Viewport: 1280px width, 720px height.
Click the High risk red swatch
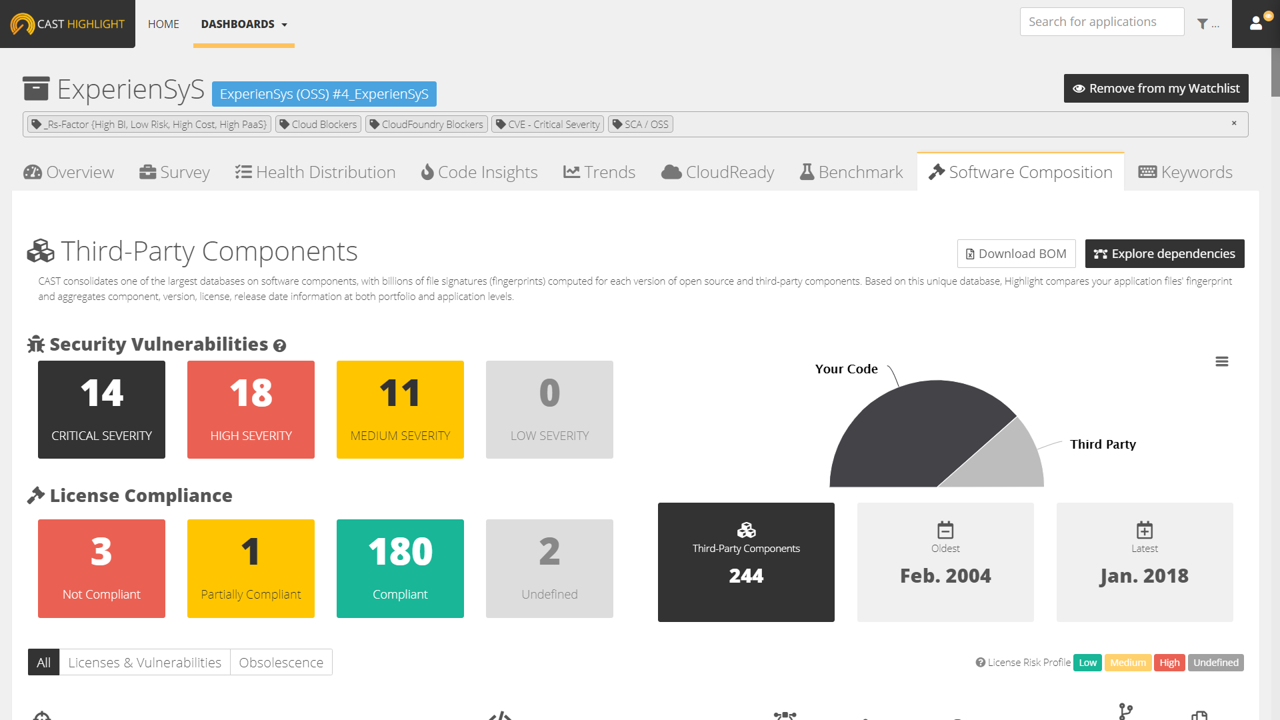(x=1169, y=662)
